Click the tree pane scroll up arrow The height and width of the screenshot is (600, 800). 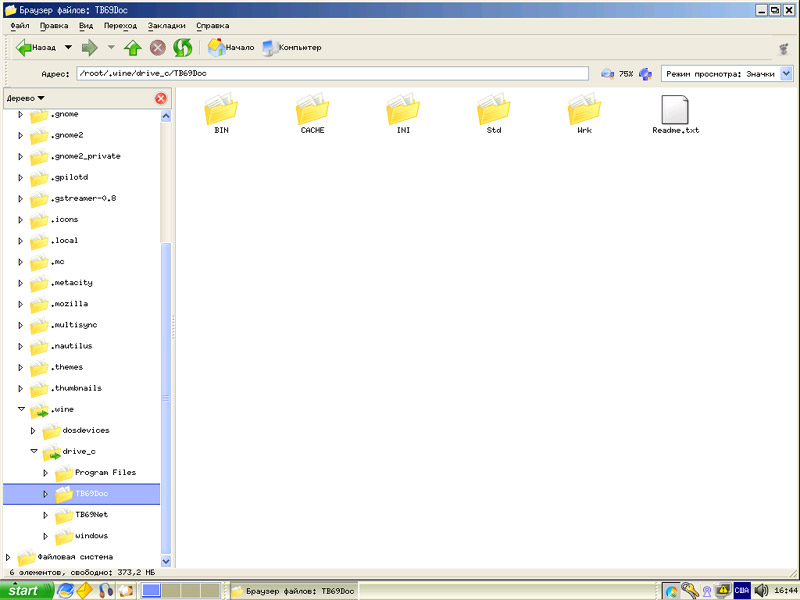[166, 116]
